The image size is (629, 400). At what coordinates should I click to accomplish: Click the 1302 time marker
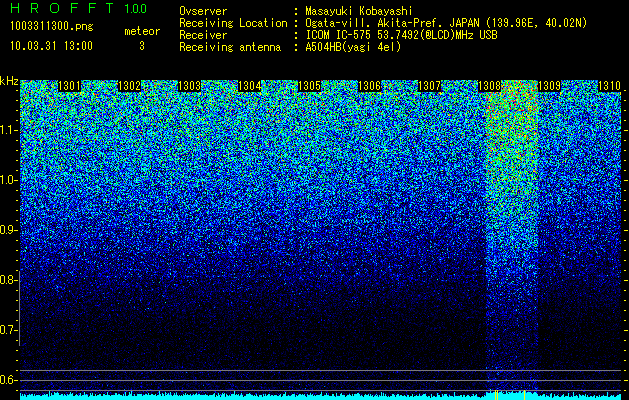(130, 86)
